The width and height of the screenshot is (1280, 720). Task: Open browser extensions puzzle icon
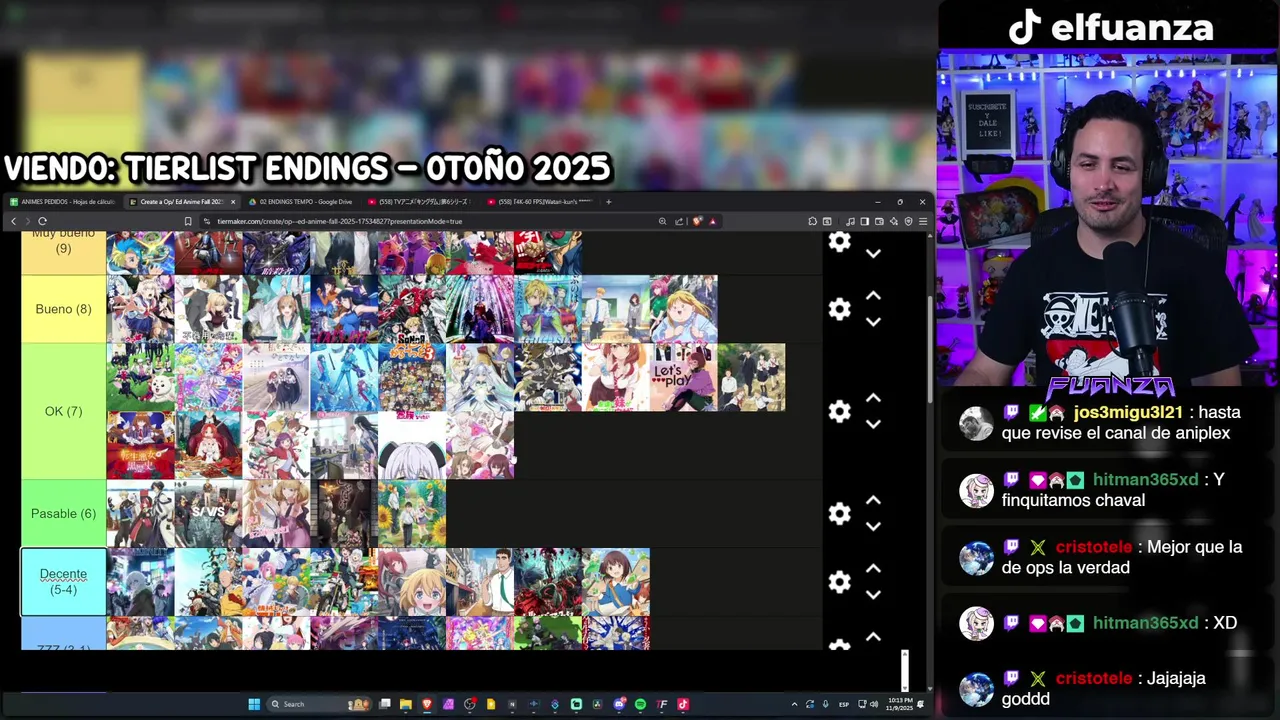point(812,221)
